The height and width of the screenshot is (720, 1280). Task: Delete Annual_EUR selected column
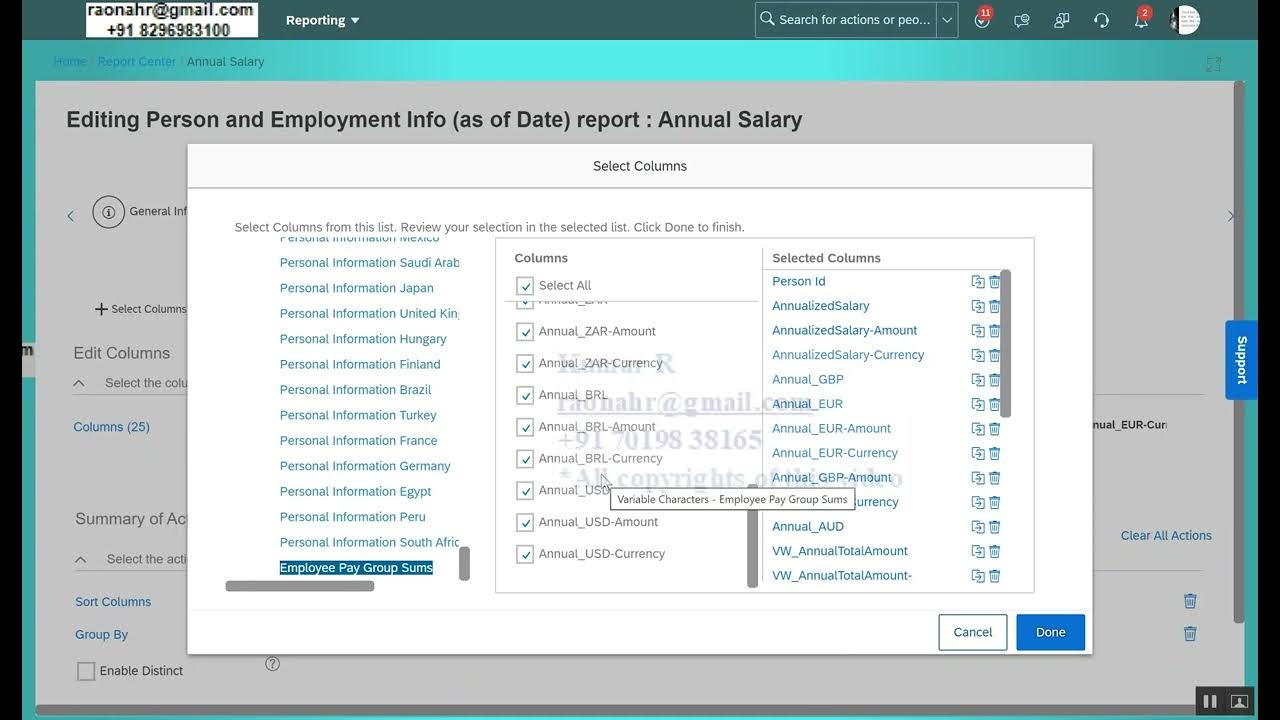click(x=995, y=404)
